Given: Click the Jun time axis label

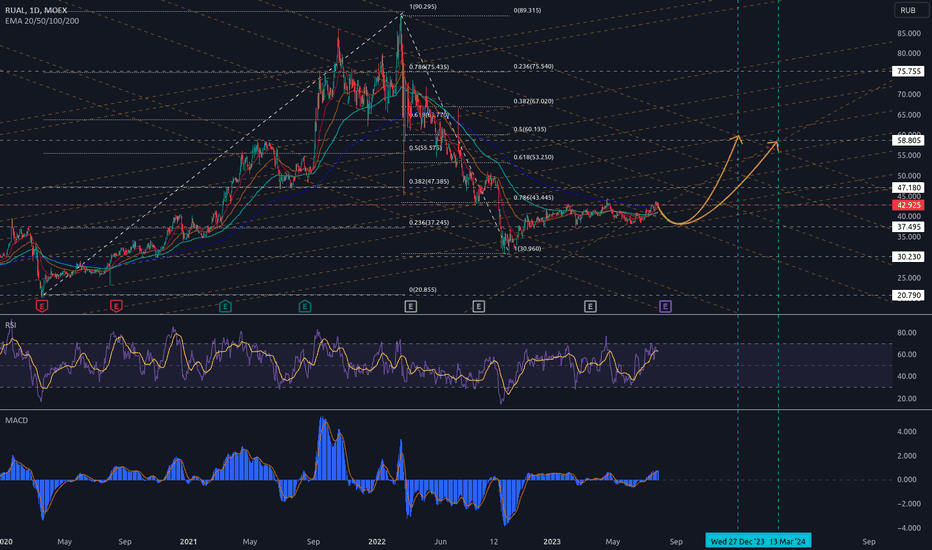Looking at the screenshot, I should click(440, 542).
